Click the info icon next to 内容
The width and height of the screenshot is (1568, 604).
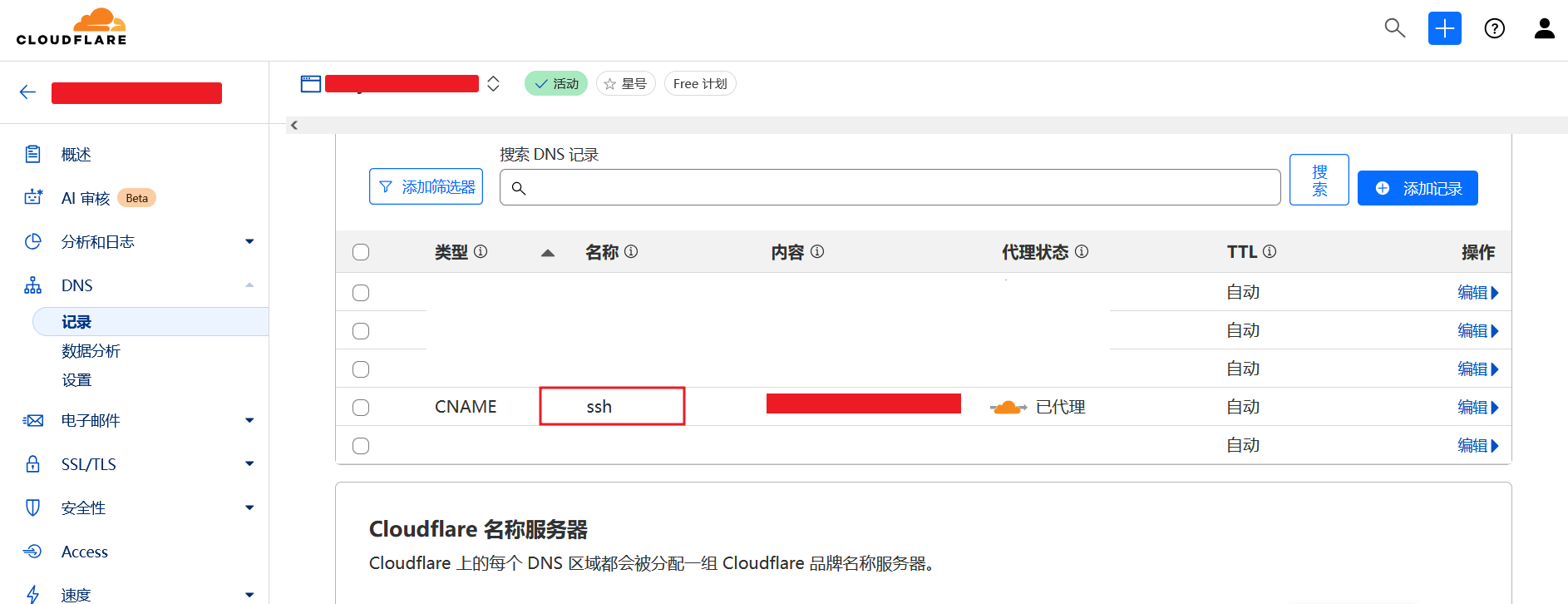tap(817, 251)
